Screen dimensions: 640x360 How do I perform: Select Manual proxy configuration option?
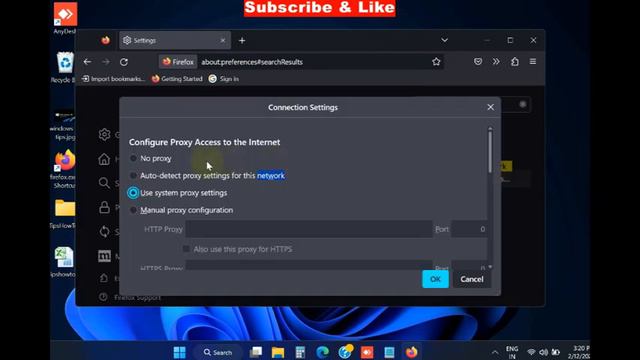133,210
